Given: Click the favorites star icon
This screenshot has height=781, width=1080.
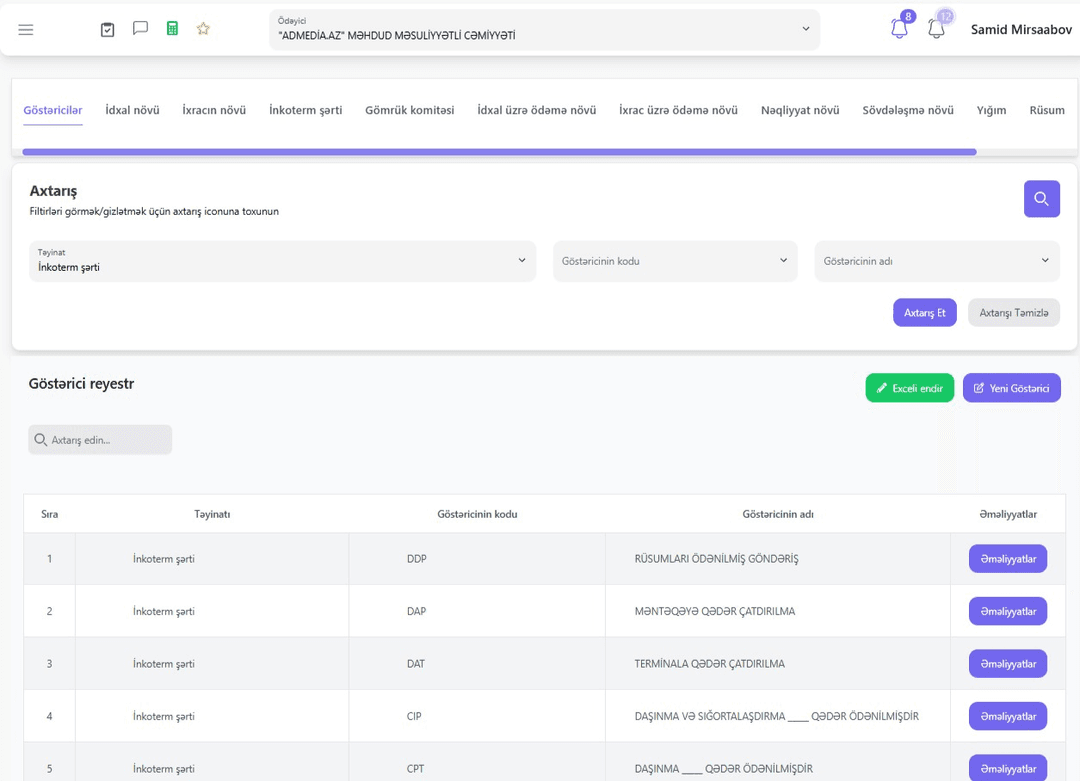Looking at the screenshot, I should pyautogui.click(x=202, y=28).
